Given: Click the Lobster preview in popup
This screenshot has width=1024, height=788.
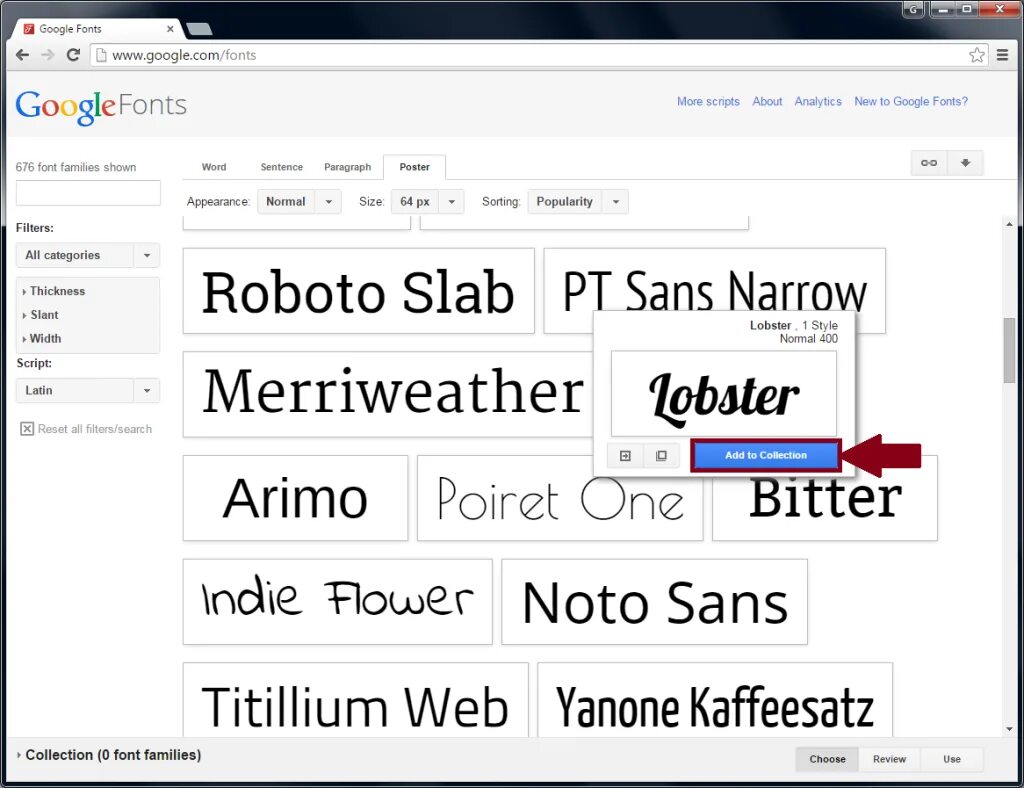Looking at the screenshot, I should pyautogui.click(x=724, y=394).
